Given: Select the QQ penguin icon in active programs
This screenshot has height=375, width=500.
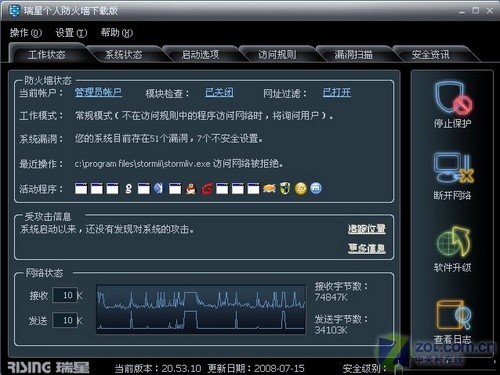Looking at the screenshot, I should [x=191, y=189].
